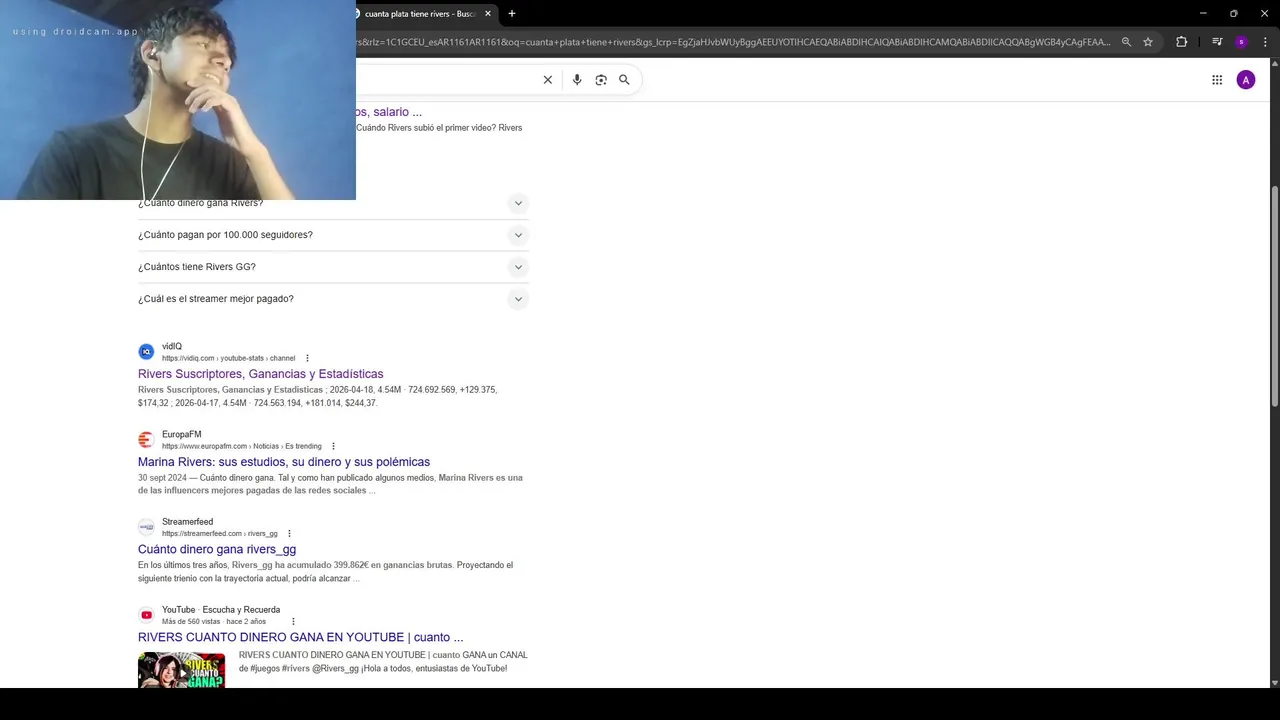Open the Rivers YouTube video thumbnail
The width and height of the screenshot is (1280, 720).
181,670
